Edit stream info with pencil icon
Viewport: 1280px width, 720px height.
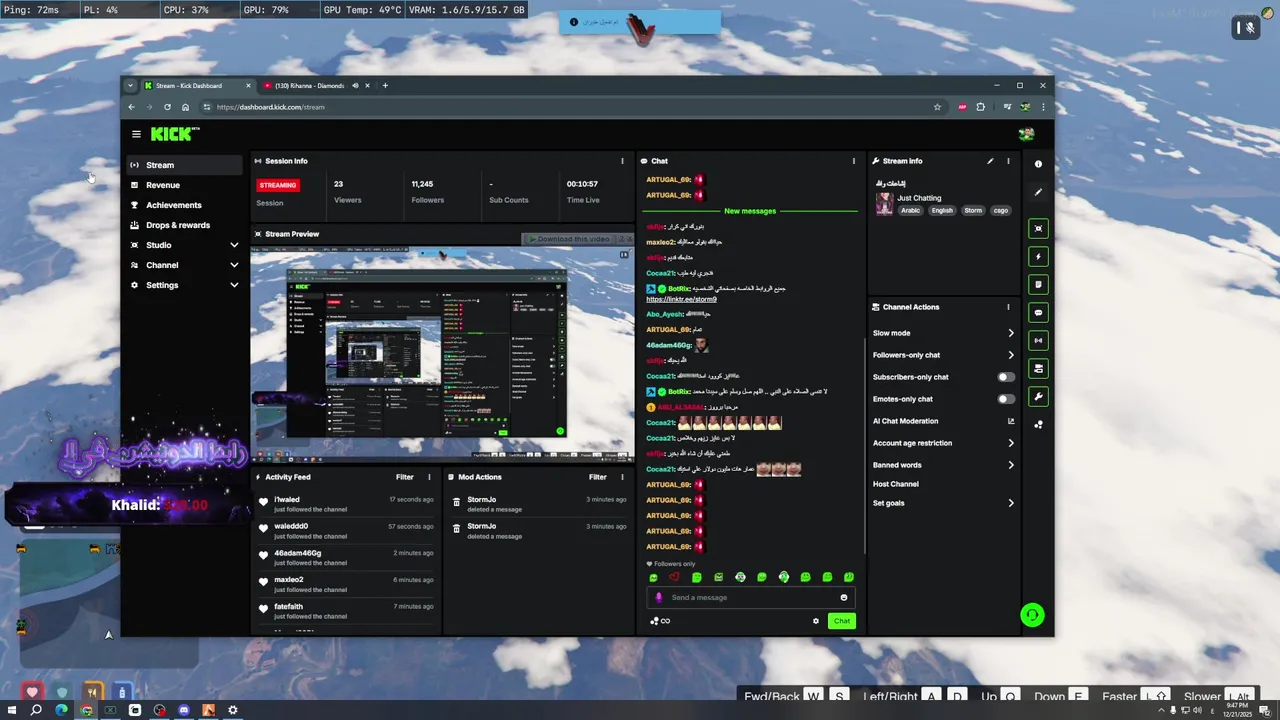point(990,161)
